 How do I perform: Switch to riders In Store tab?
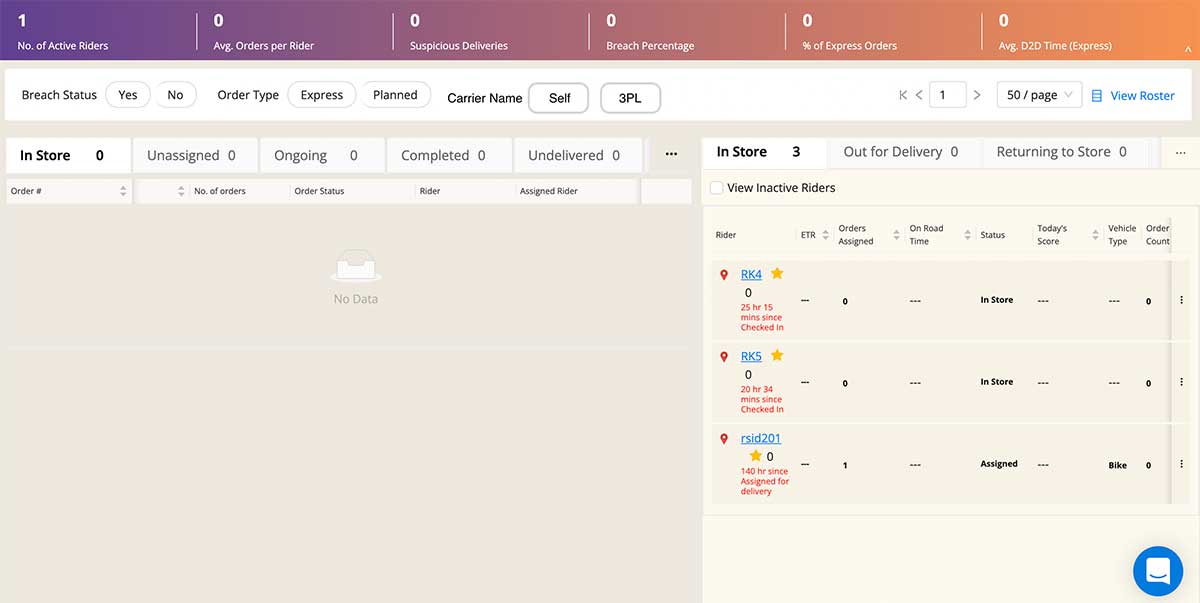point(764,152)
